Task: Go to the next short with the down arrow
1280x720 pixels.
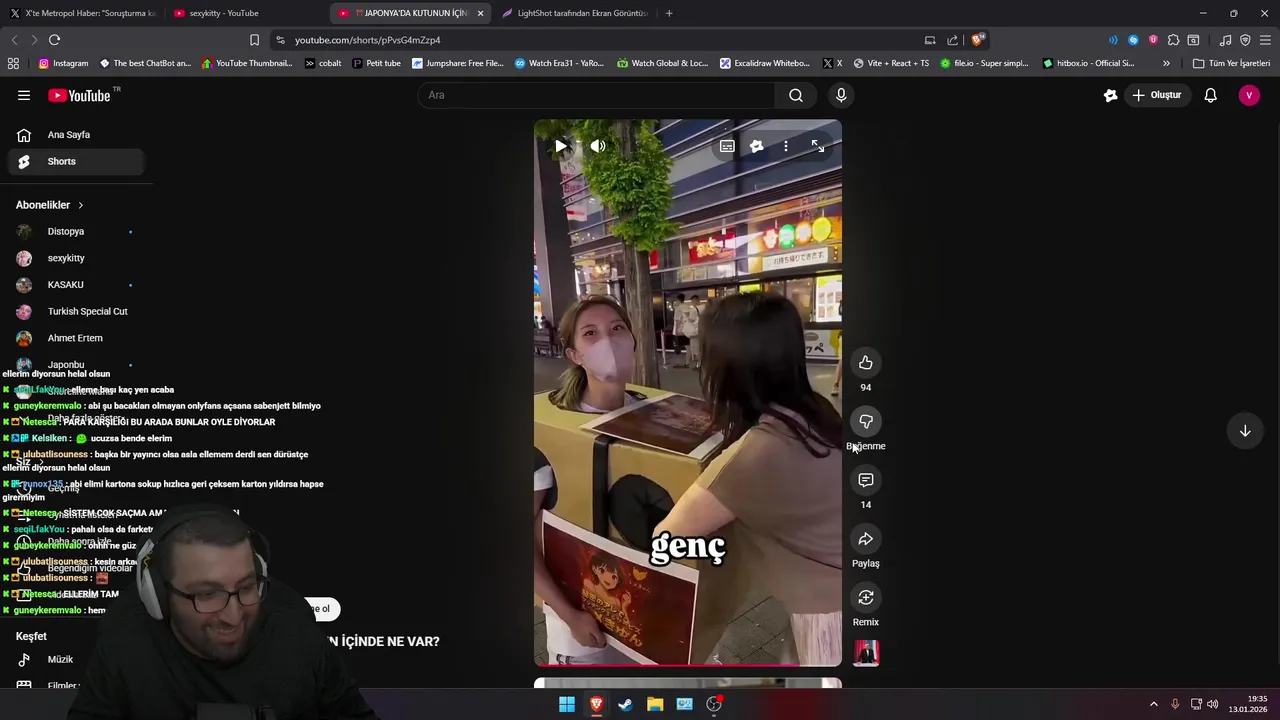Action: (x=1245, y=431)
